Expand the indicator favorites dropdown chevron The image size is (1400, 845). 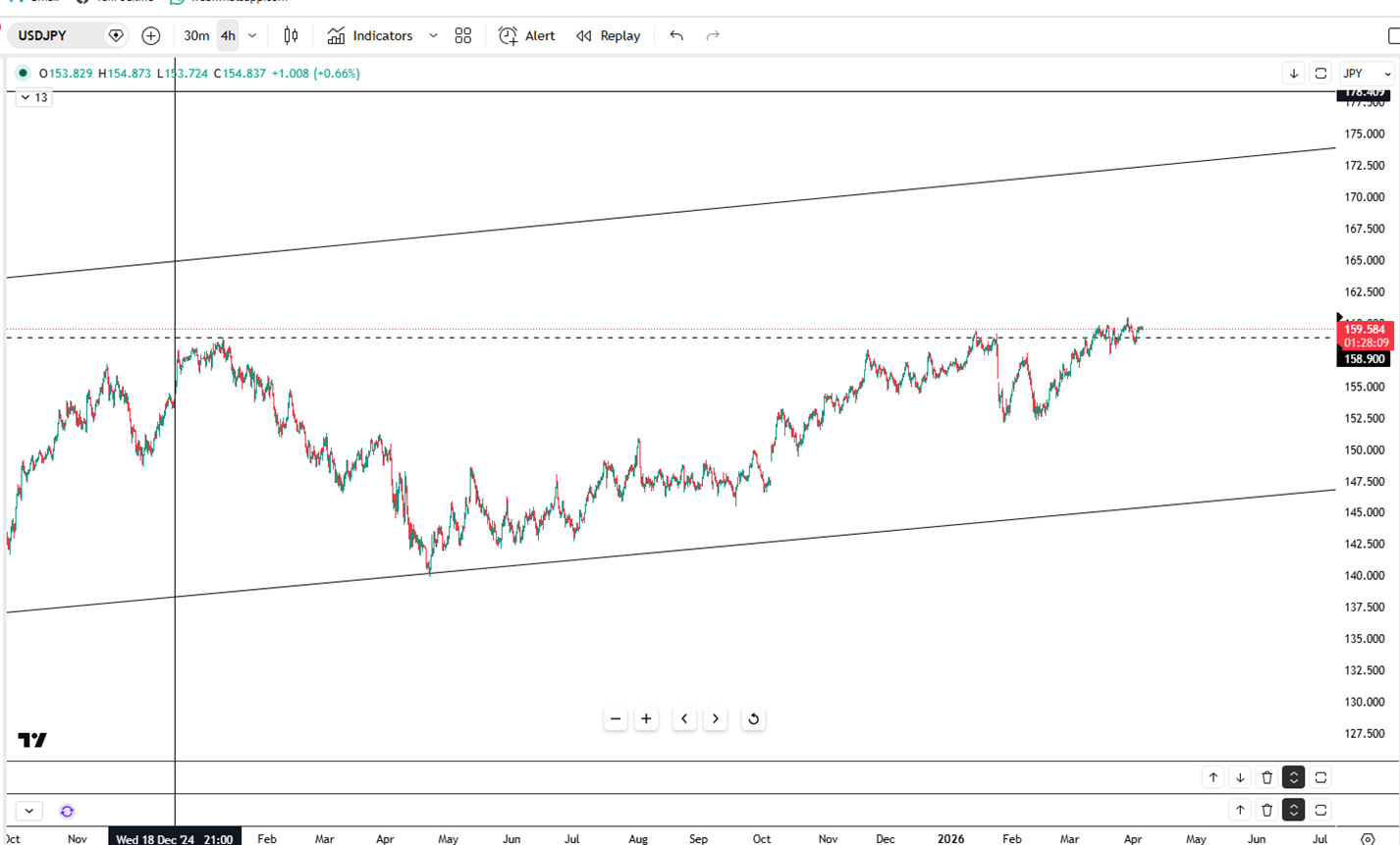point(433,36)
